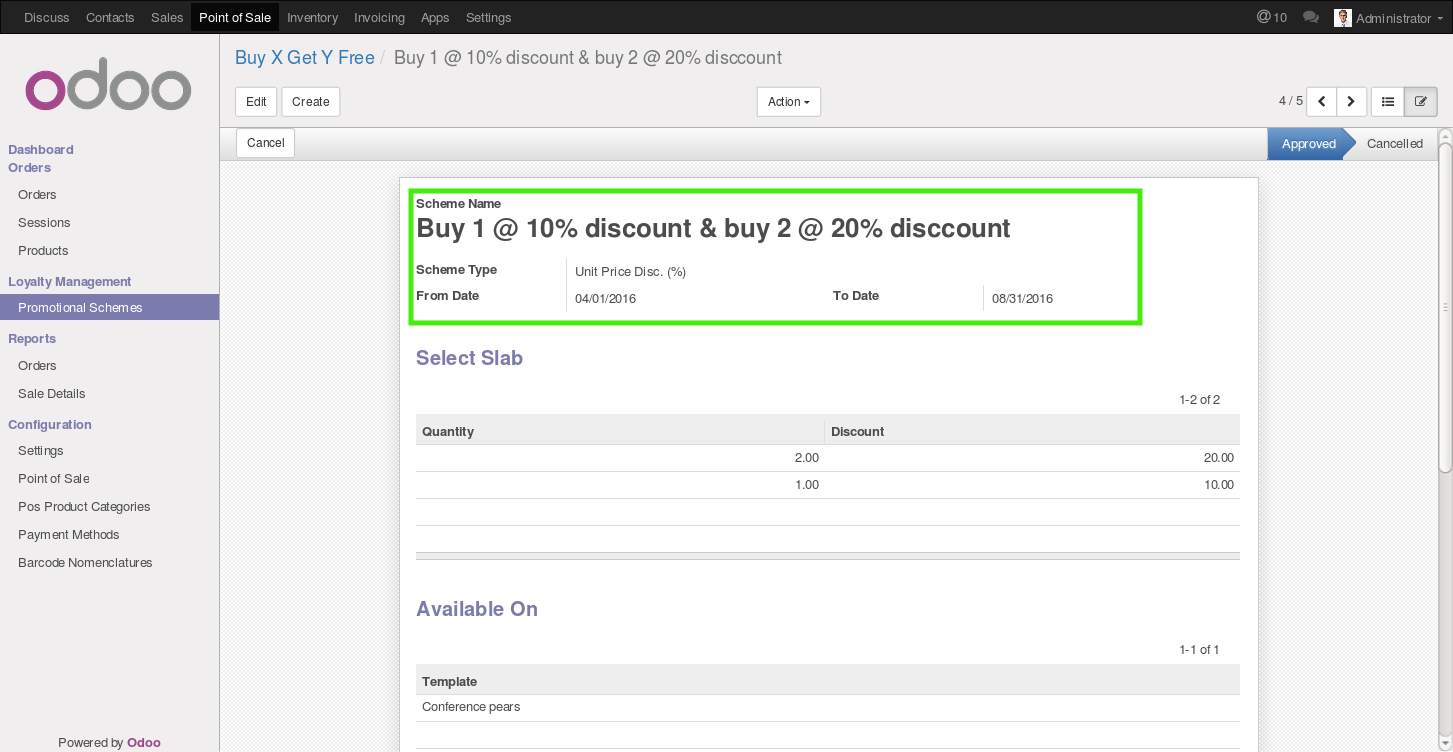Switch to list view icon
1453x752 pixels.
tap(1388, 101)
